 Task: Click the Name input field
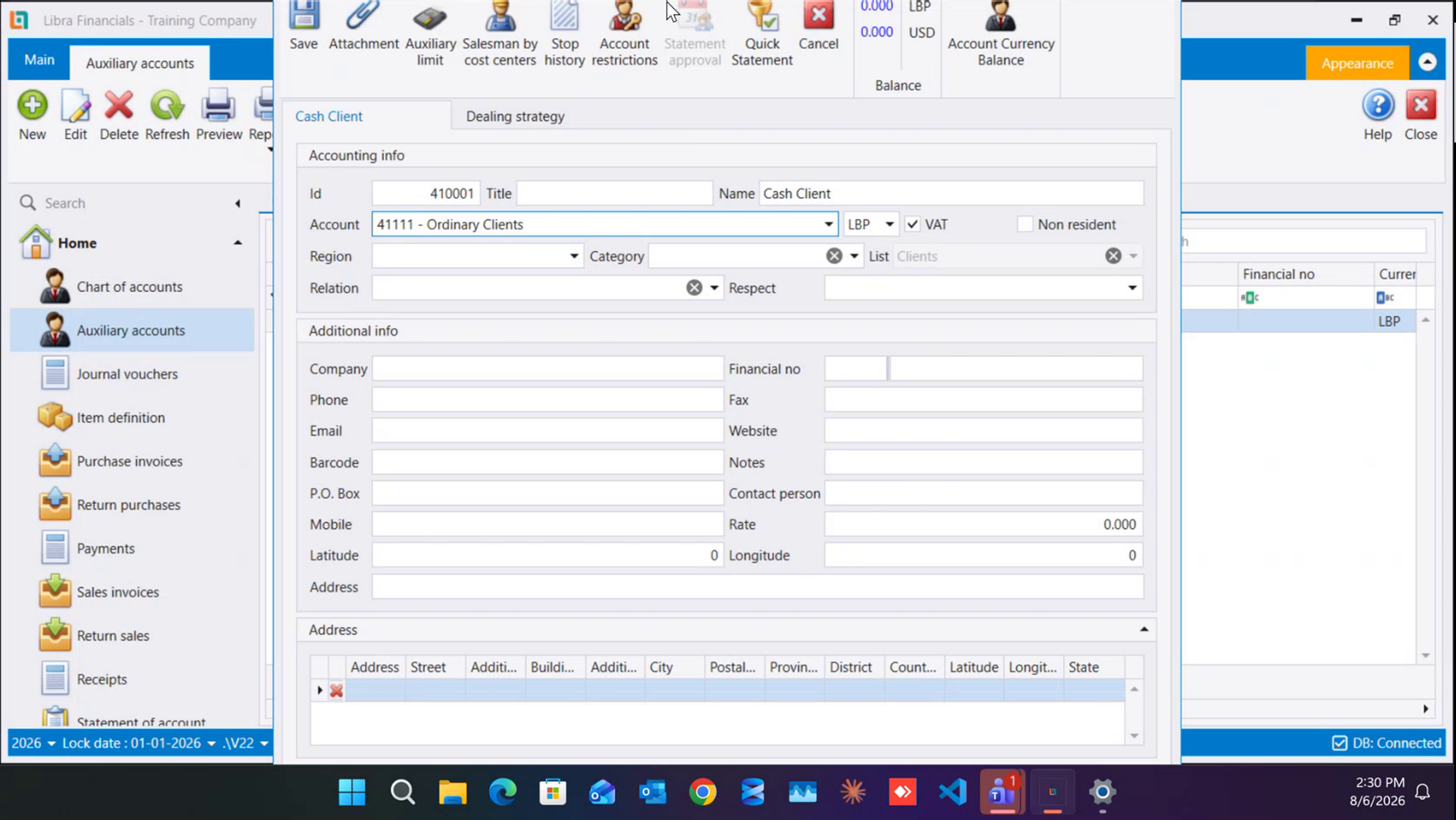pyautogui.click(x=951, y=193)
